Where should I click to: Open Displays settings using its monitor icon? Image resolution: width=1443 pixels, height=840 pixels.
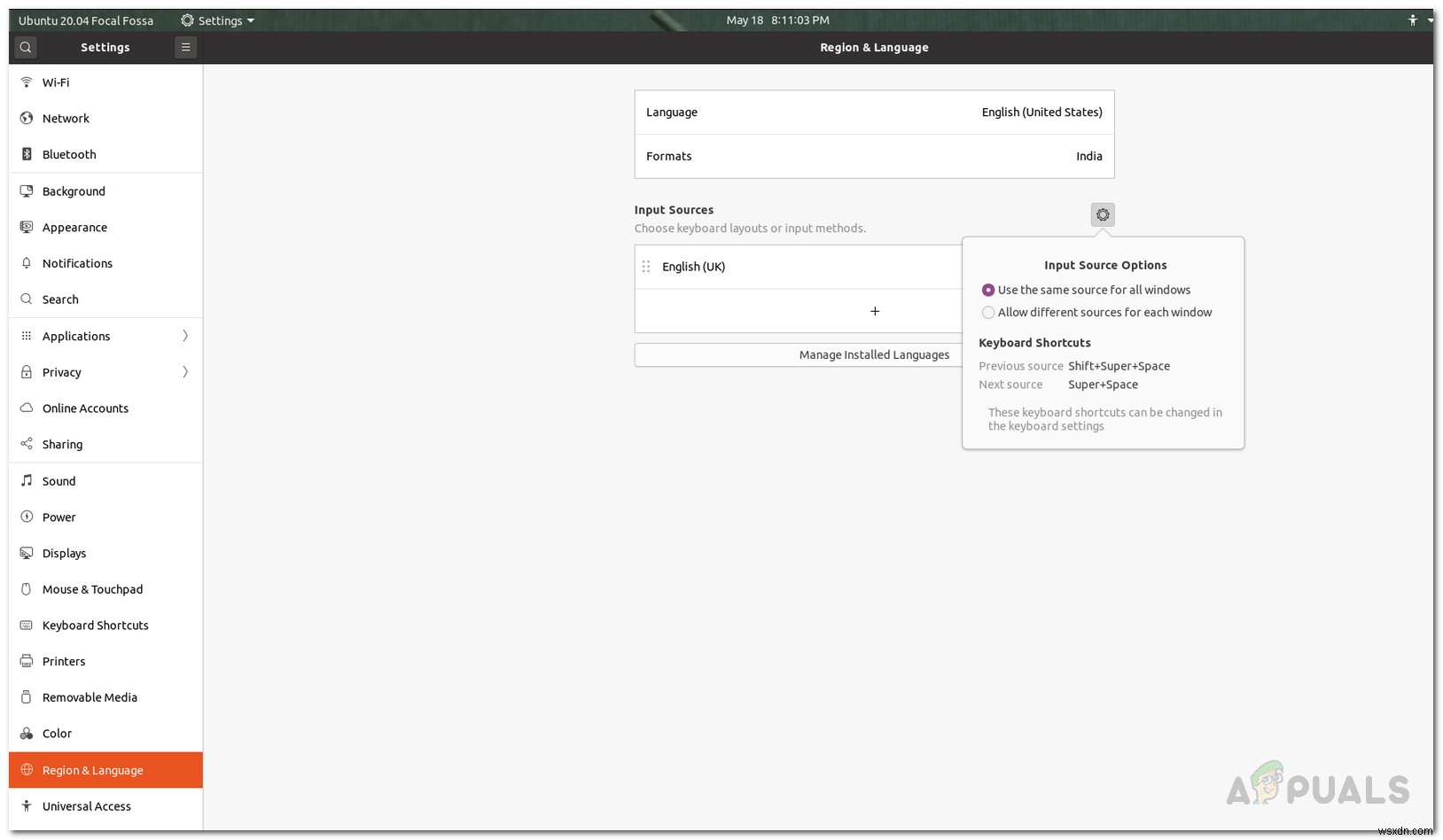coord(26,553)
